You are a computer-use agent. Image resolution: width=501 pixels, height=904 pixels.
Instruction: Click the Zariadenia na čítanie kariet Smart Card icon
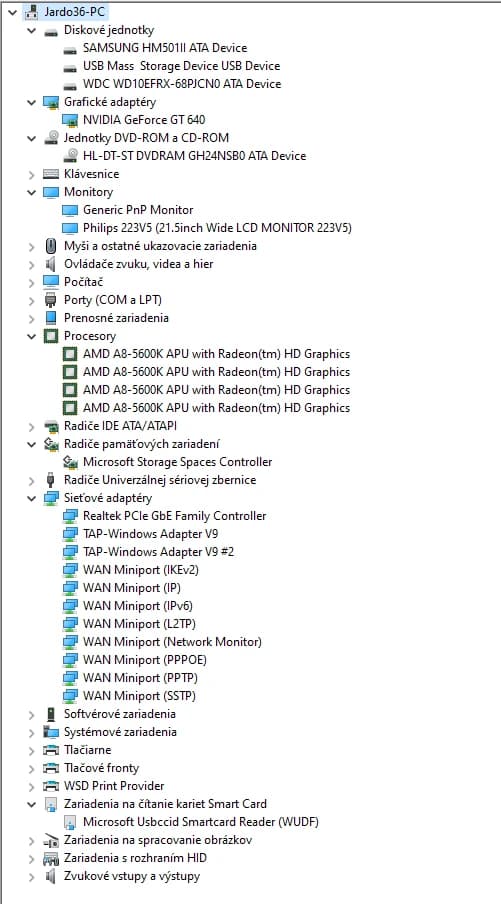click(x=51, y=804)
